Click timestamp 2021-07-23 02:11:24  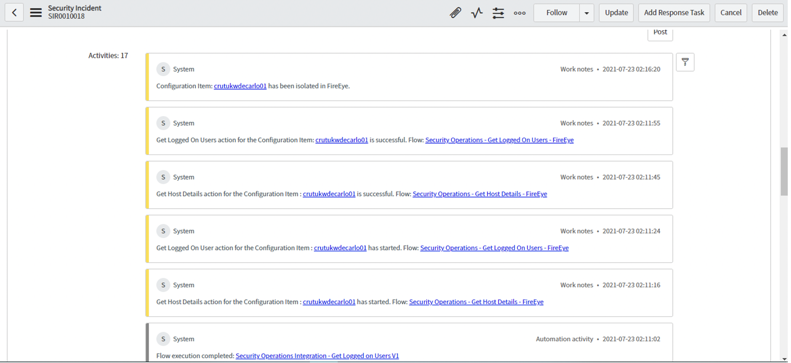tap(632, 231)
